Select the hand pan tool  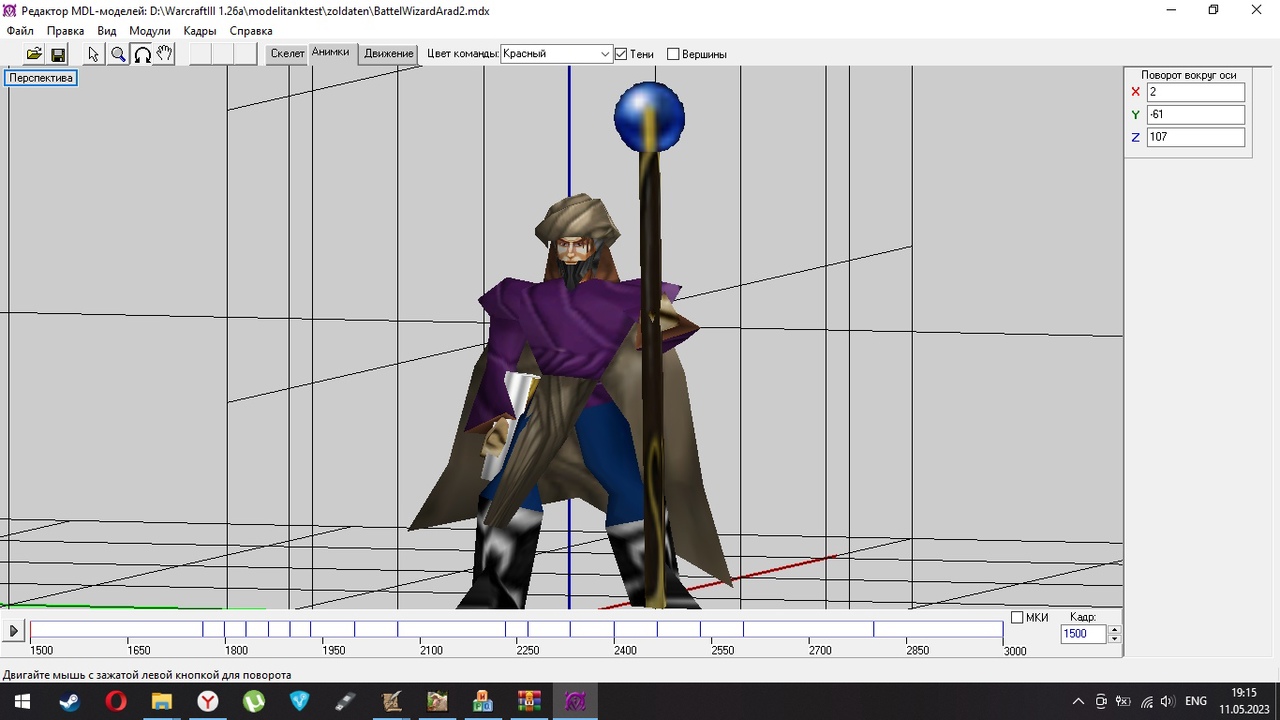[x=165, y=54]
